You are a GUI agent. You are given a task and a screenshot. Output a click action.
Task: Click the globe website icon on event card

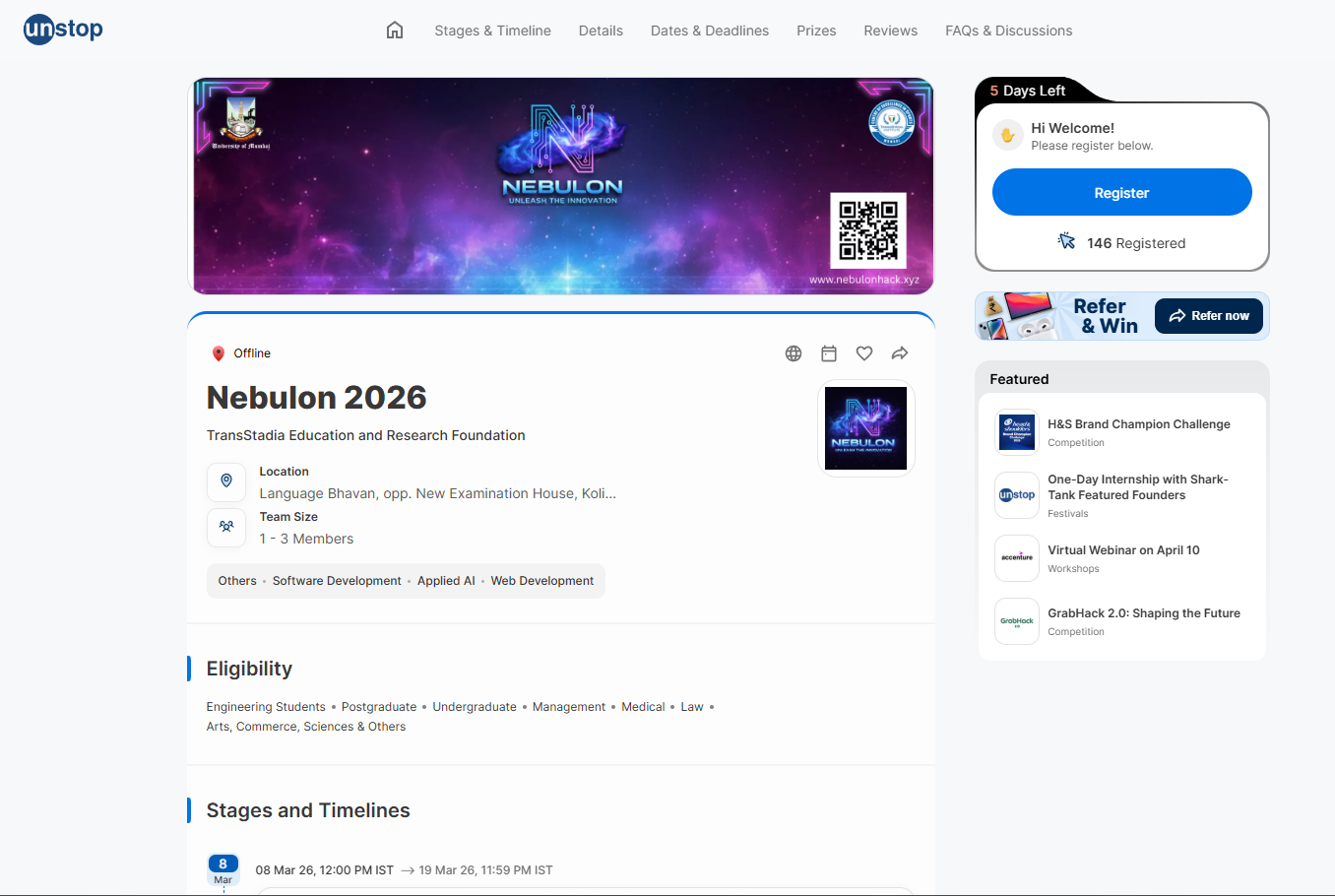(x=794, y=352)
